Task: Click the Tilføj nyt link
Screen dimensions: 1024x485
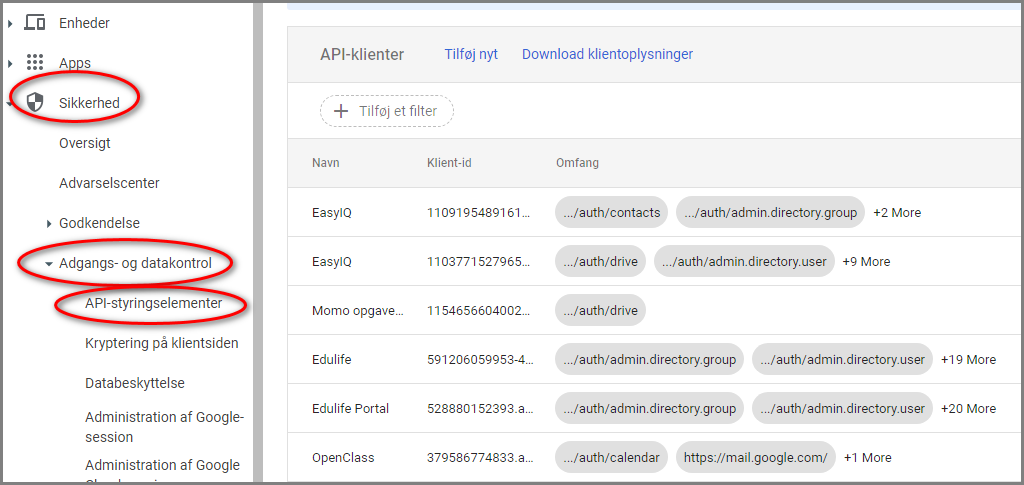Action: (471, 54)
